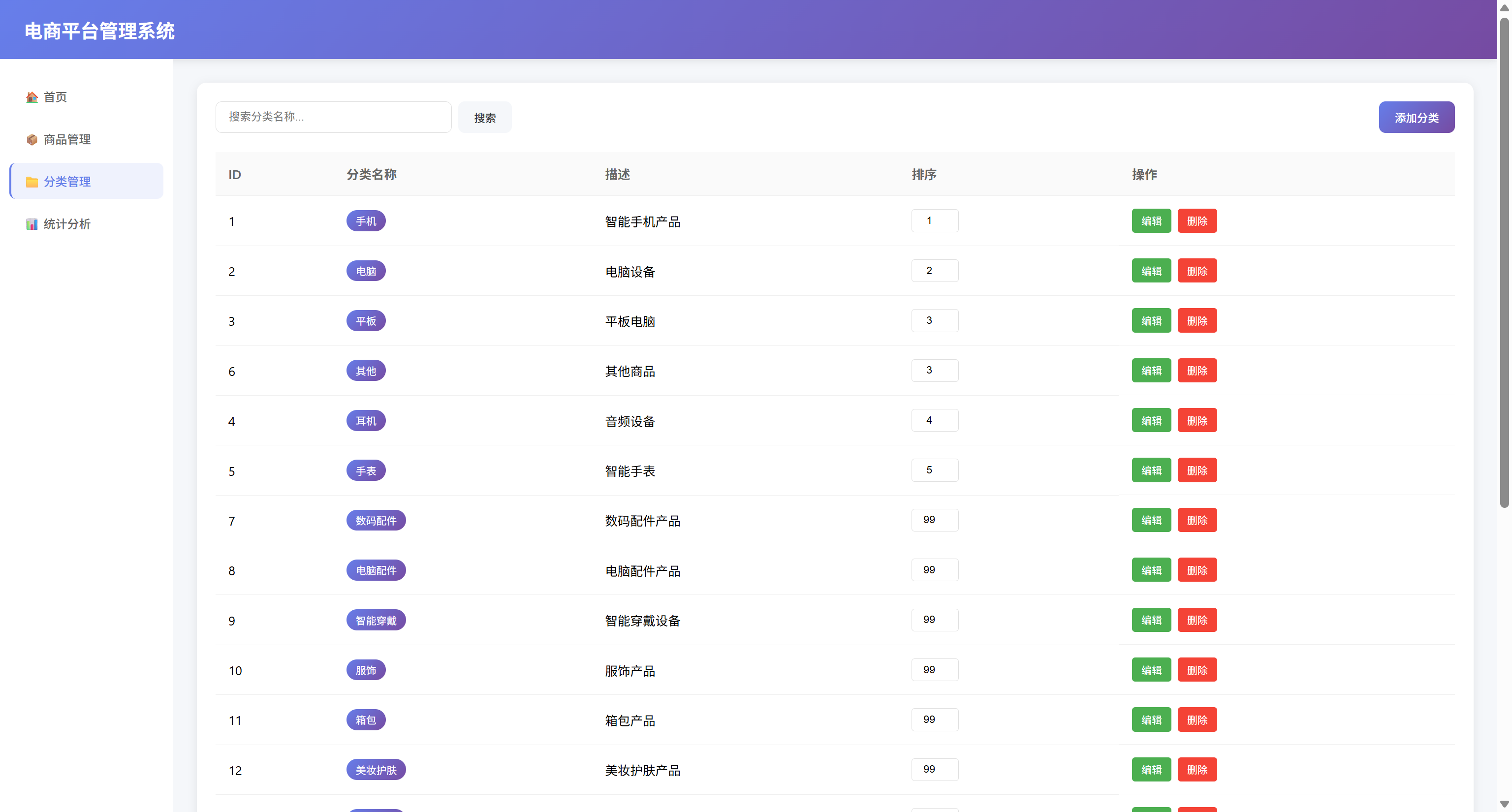Click the sort input for 服饰产品 row

point(935,669)
